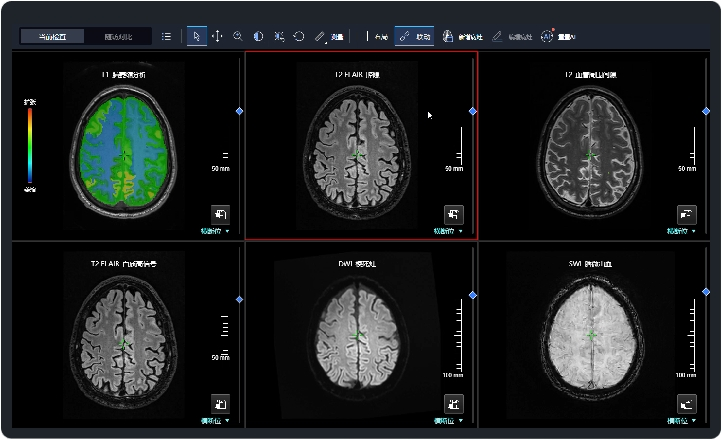Toggle the layout option left of linking
This screenshot has width=722, height=440.
click(x=377, y=36)
